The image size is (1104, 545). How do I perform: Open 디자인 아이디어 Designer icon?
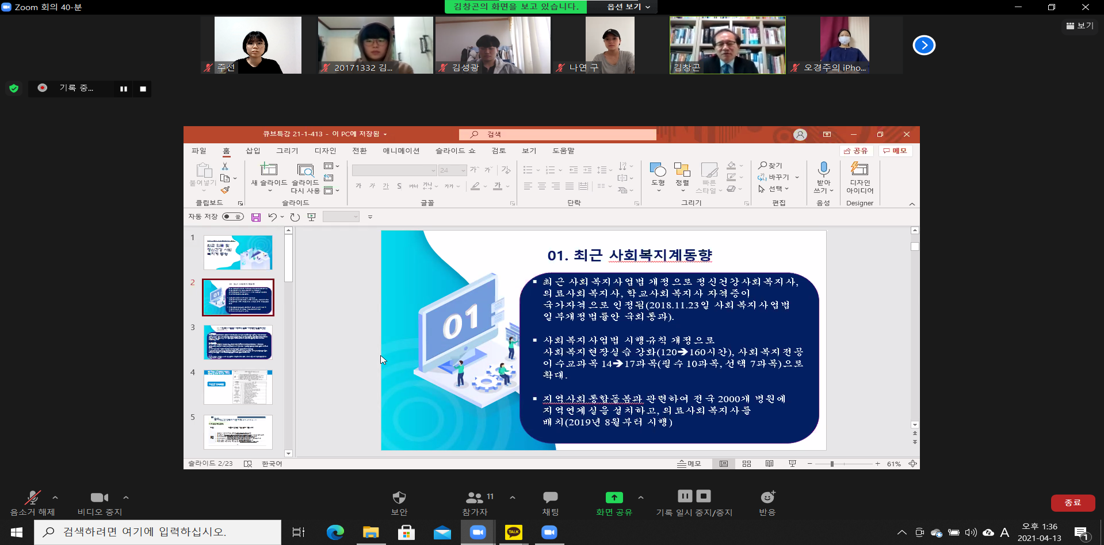pos(859,172)
